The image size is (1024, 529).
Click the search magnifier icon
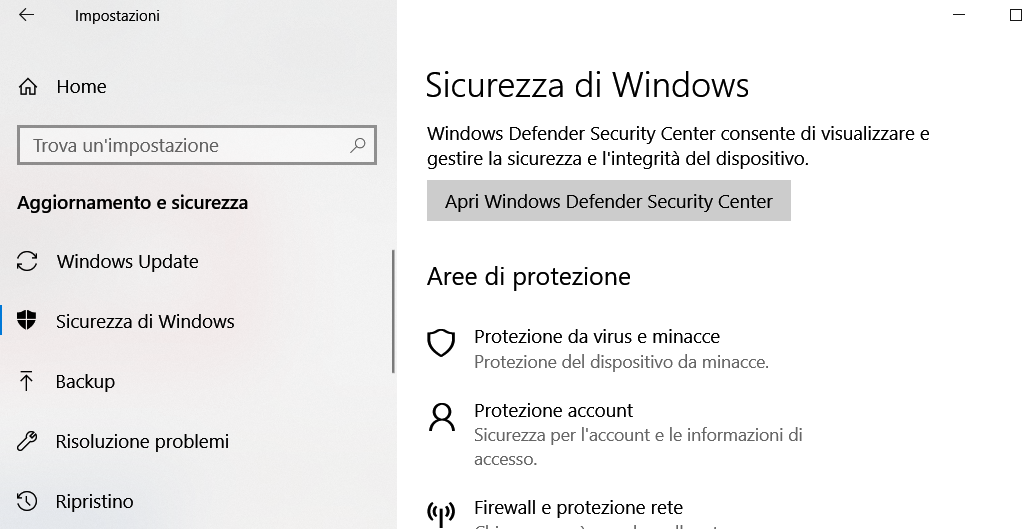pos(358,145)
